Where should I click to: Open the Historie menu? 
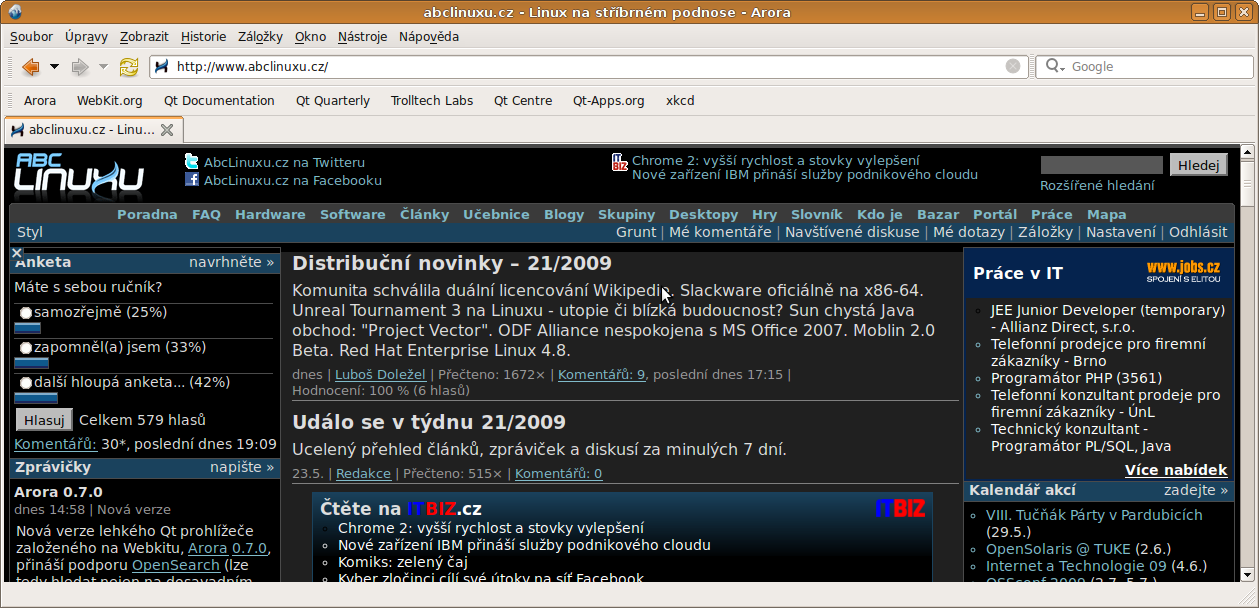[204, 37]
